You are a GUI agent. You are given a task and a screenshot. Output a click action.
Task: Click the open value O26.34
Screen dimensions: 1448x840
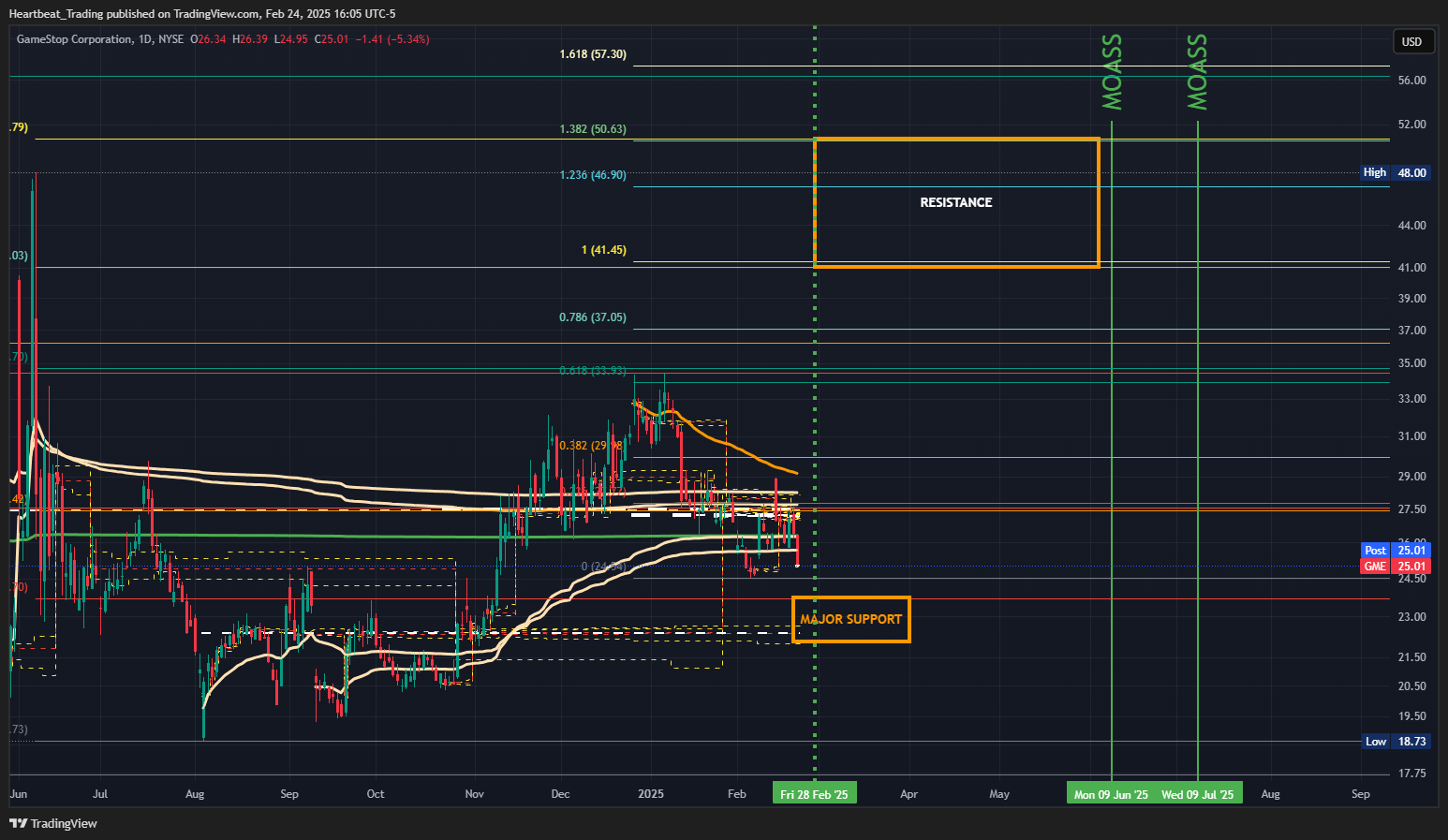click(208, 39)
